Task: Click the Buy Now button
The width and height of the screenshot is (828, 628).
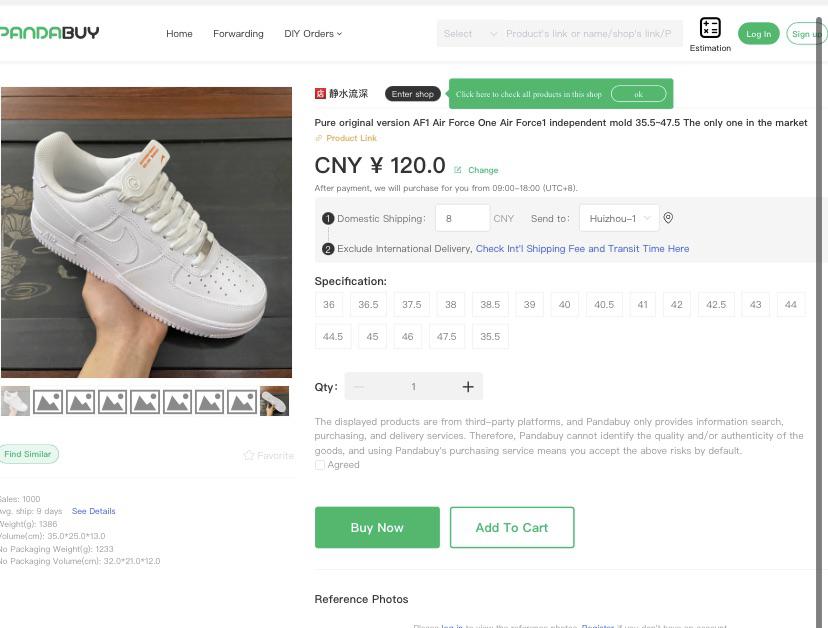Action: pyautogui.click(x=377, y=527)
